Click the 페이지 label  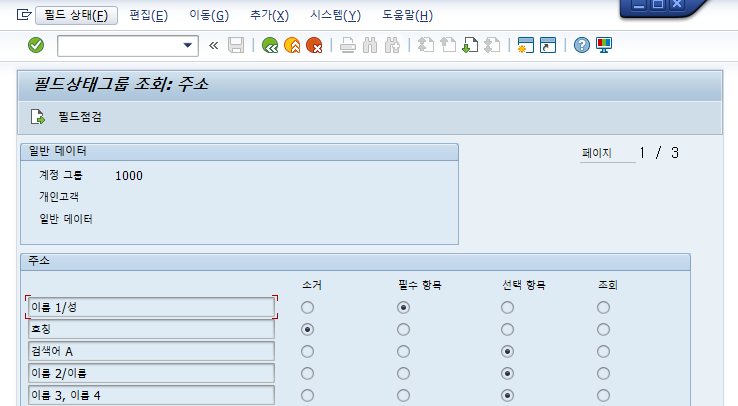tap(596, 153)
